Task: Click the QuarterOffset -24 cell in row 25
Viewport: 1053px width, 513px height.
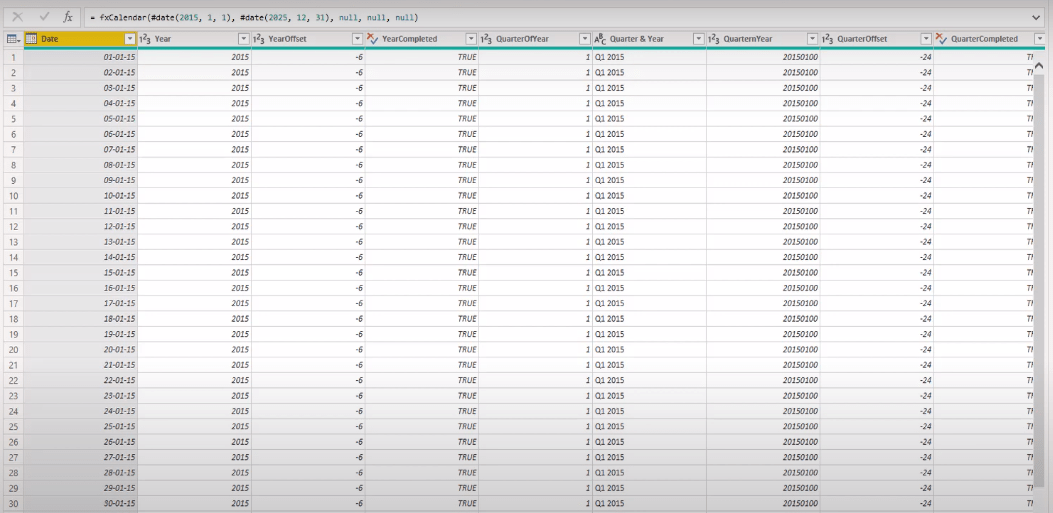Action: (877, 426)
